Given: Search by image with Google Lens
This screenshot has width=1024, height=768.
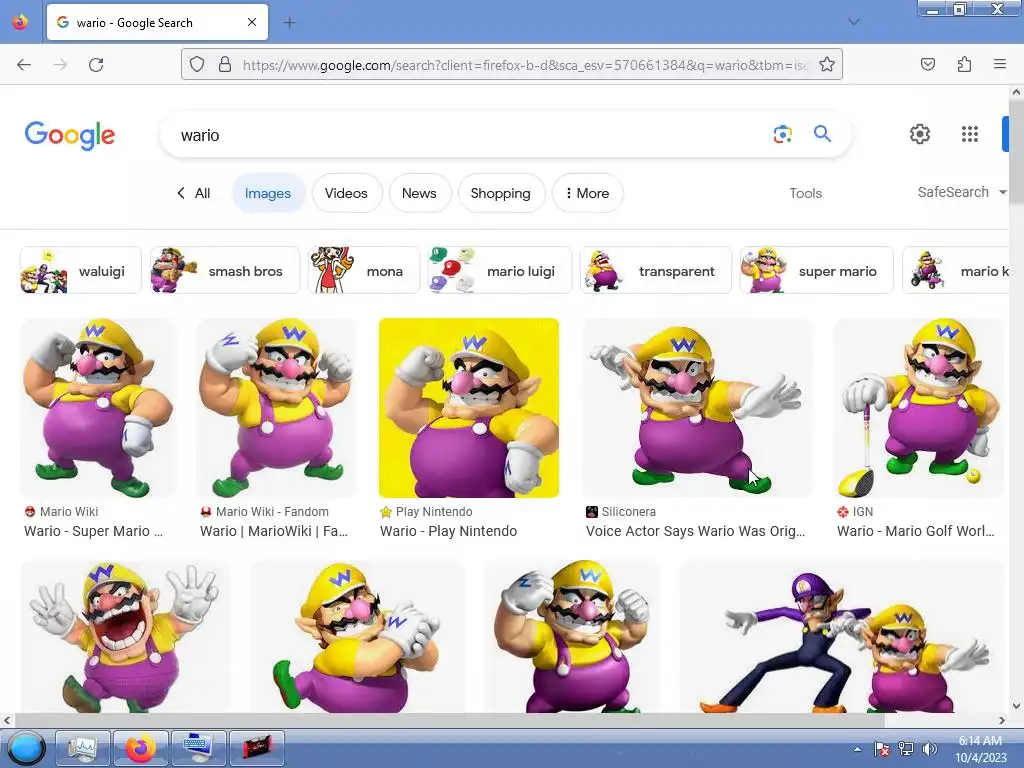Looking at the screenshot, I should coord(782,135).
